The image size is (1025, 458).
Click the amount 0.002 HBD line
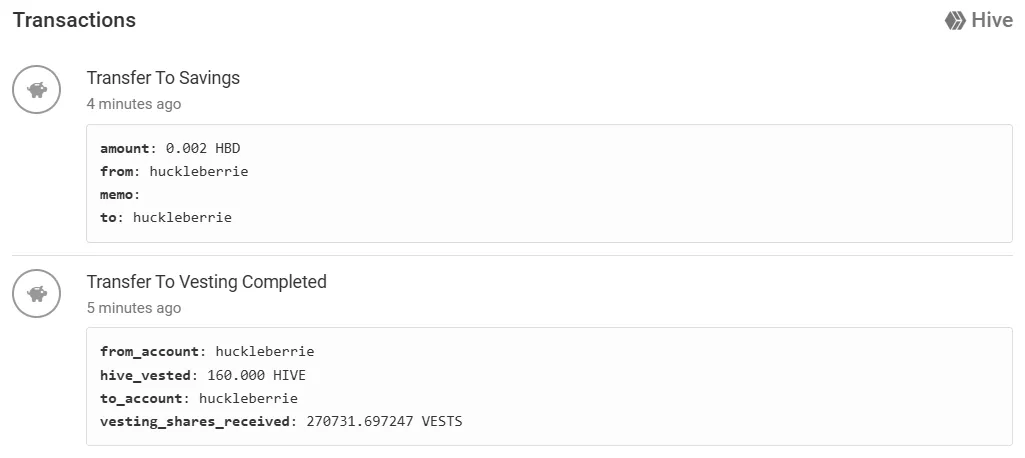click(170, 148)
